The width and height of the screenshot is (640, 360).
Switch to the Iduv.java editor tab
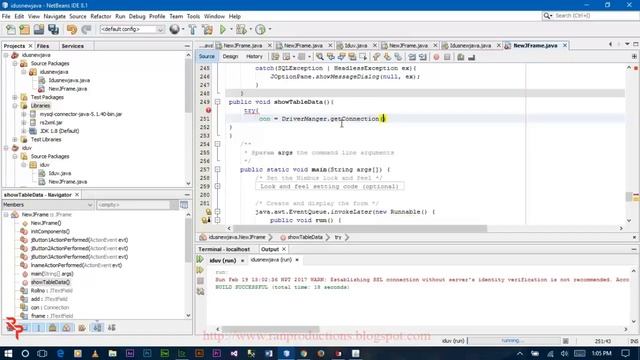point(356,46)
